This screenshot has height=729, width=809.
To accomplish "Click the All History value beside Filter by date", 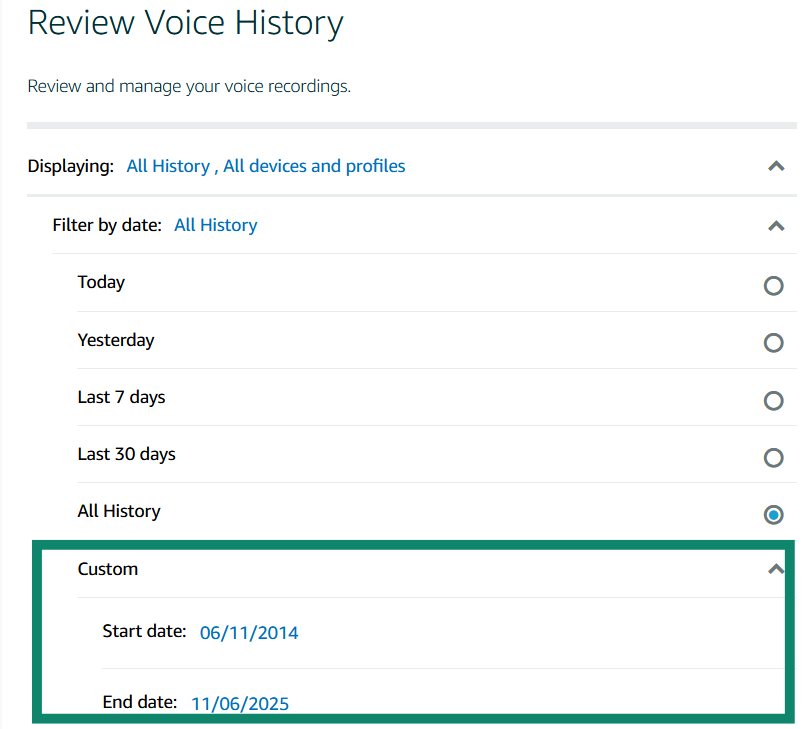I will (216, 225).
